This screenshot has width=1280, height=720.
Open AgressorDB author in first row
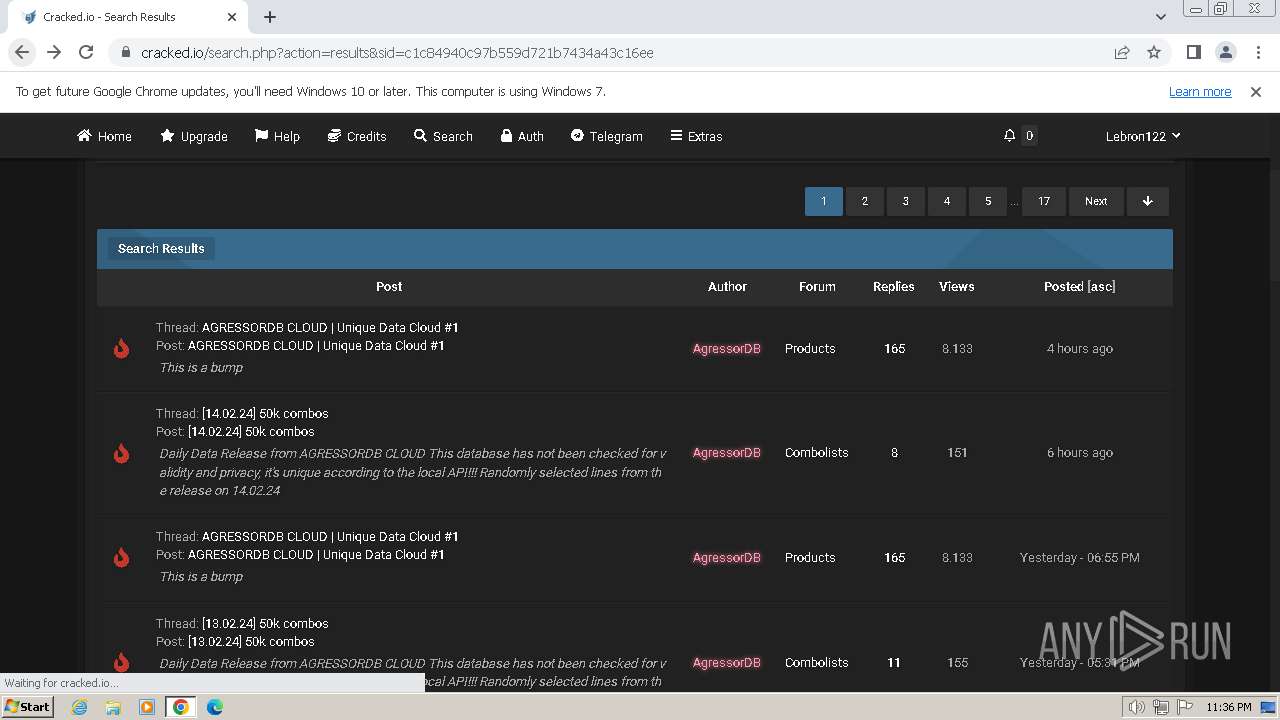click(727, 348)
